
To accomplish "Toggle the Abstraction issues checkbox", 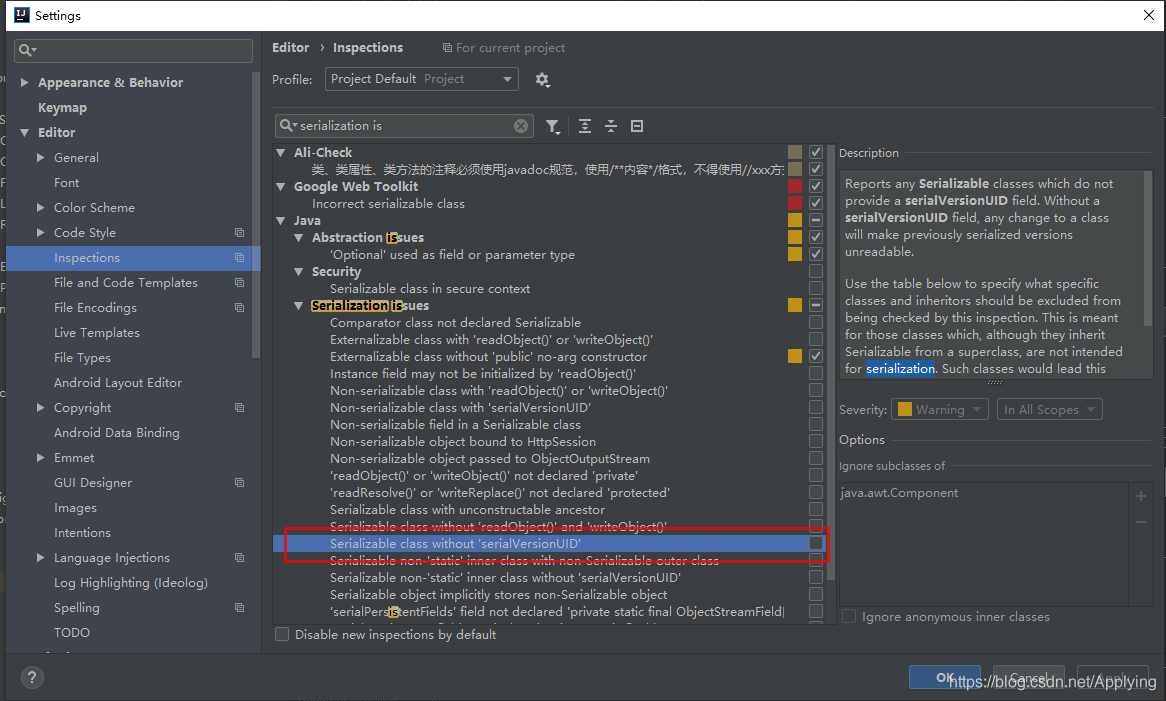I will coord(816,237).
